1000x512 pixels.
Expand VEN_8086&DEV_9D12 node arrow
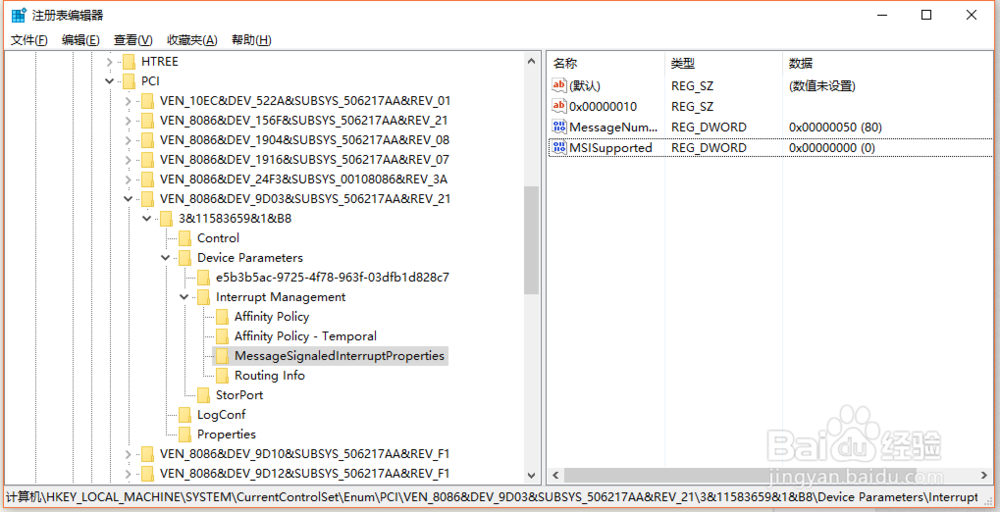[x=128, y=474]
